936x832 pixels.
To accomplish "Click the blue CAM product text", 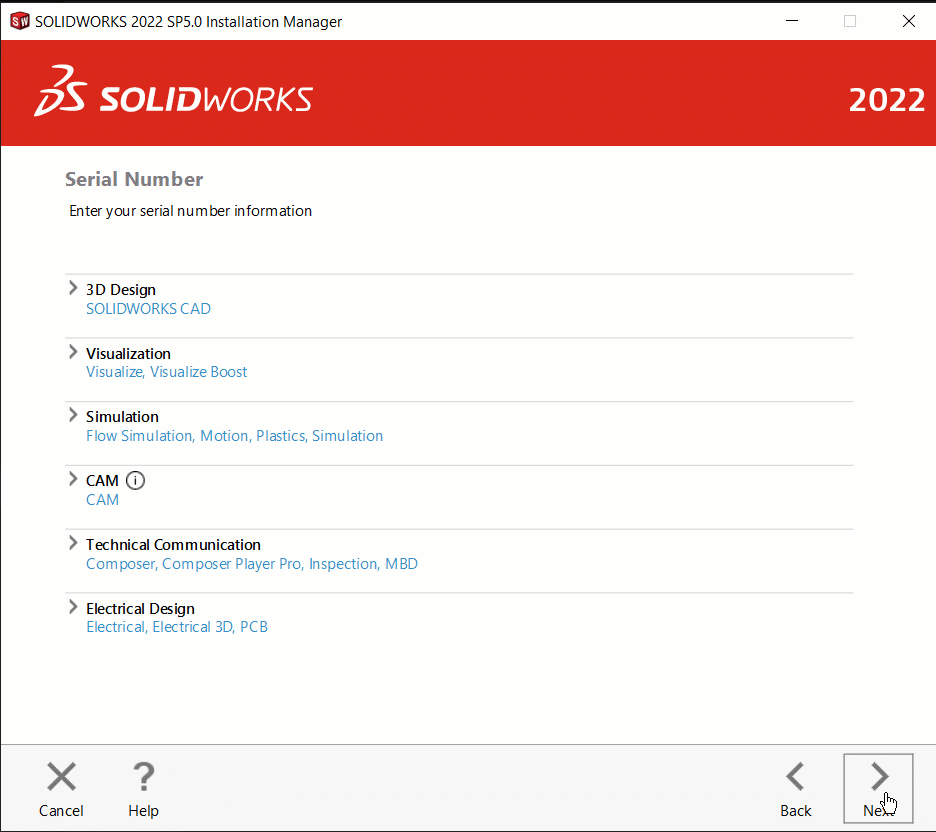I will point(102,500).
